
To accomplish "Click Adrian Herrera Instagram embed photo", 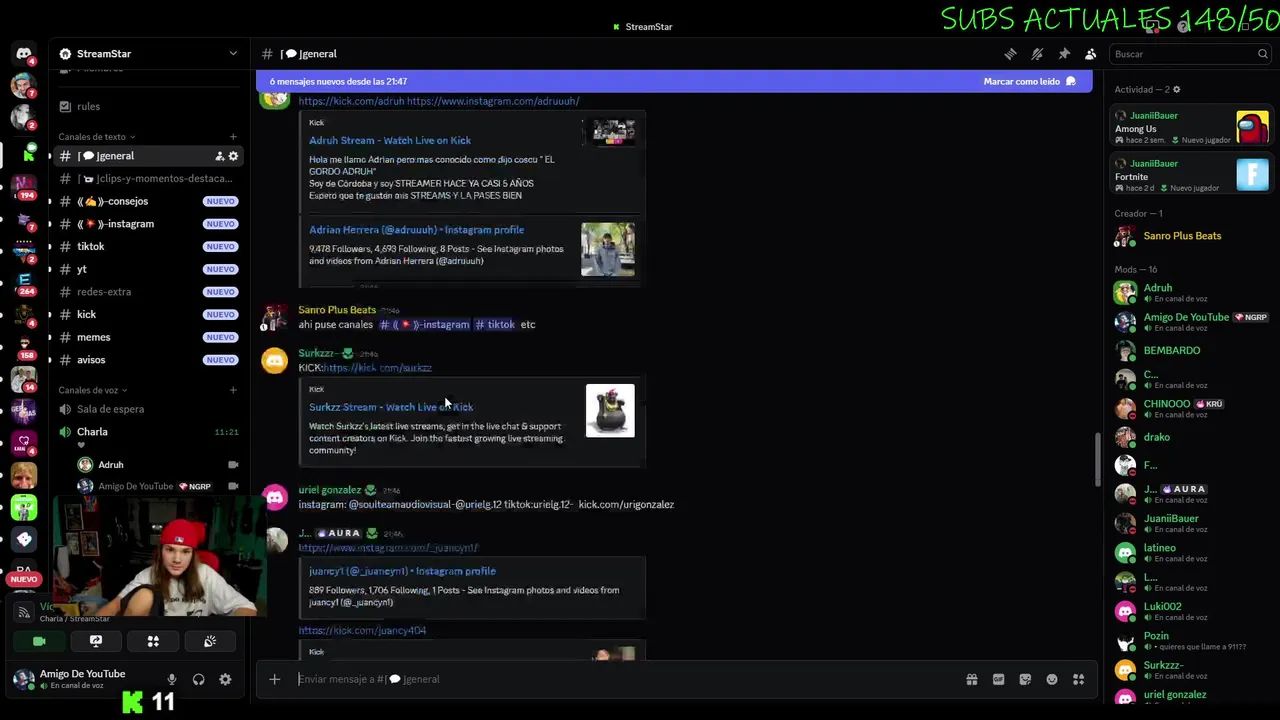I will click(x=608, y=249).
